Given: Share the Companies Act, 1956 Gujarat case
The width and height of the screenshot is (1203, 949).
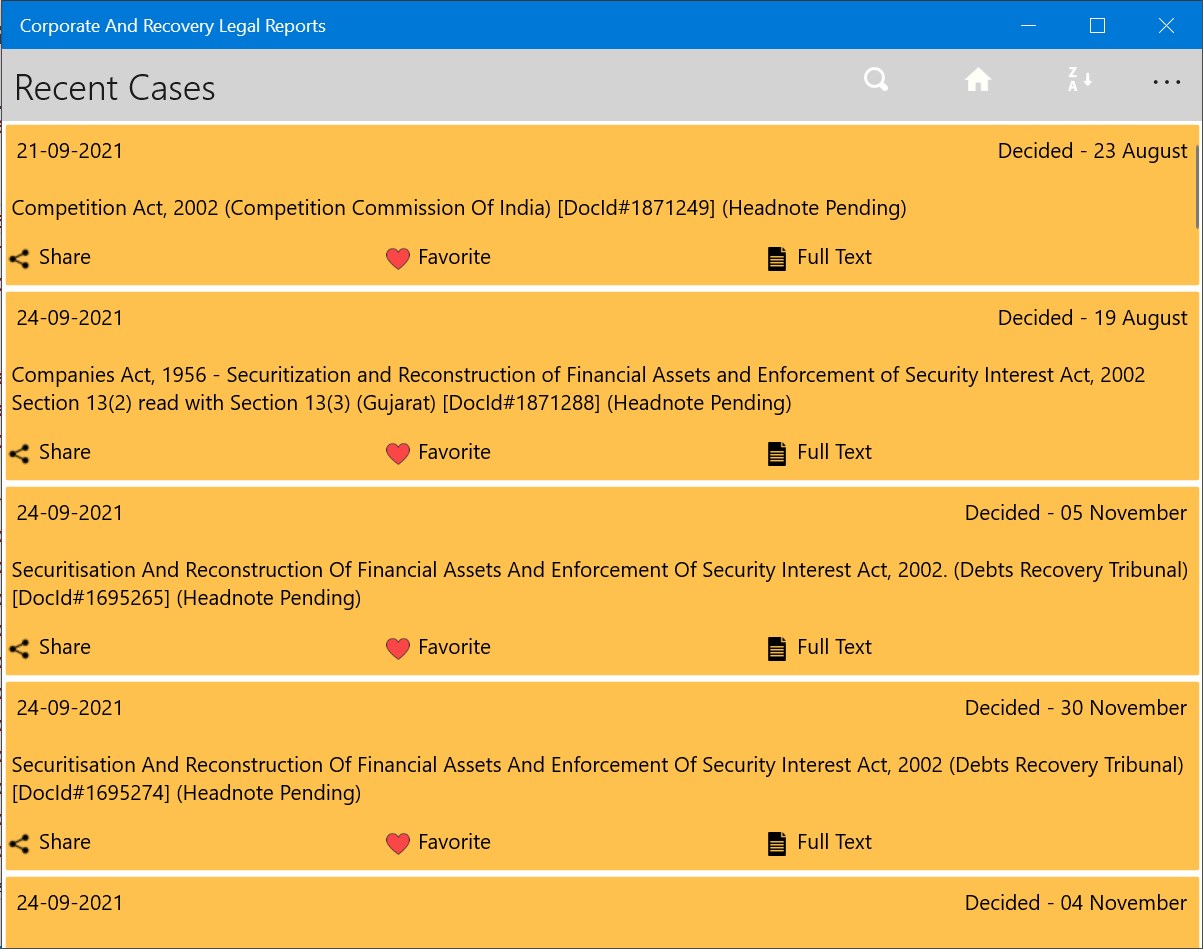Looking at the screenshot, I should pos(19,454).
